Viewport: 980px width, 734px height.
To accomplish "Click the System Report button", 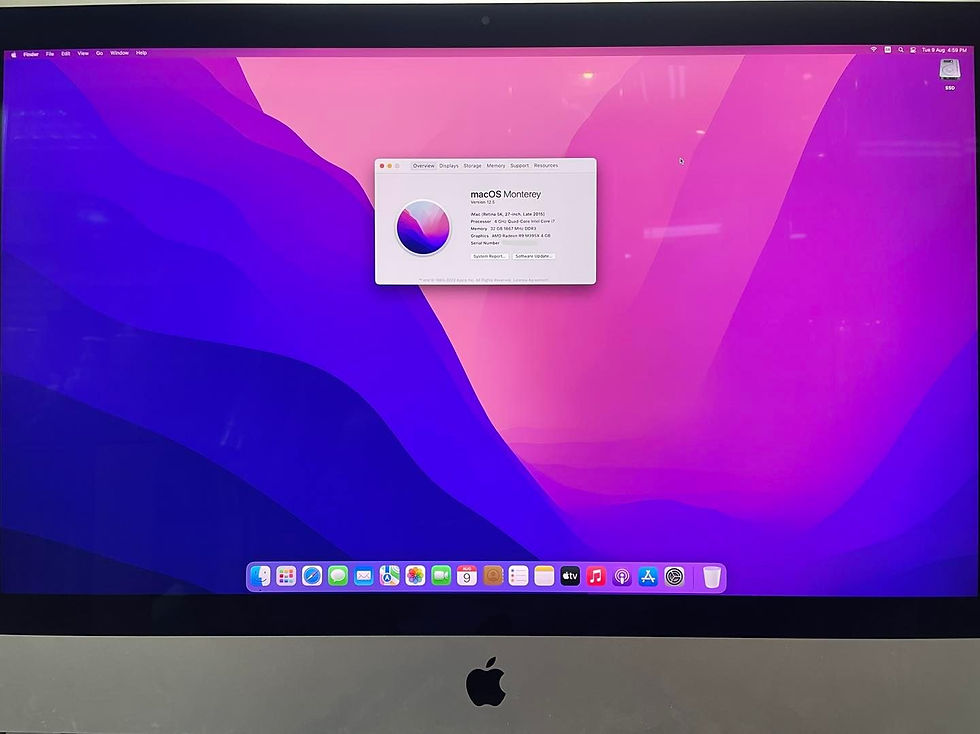I will click(x=489, y=256).
